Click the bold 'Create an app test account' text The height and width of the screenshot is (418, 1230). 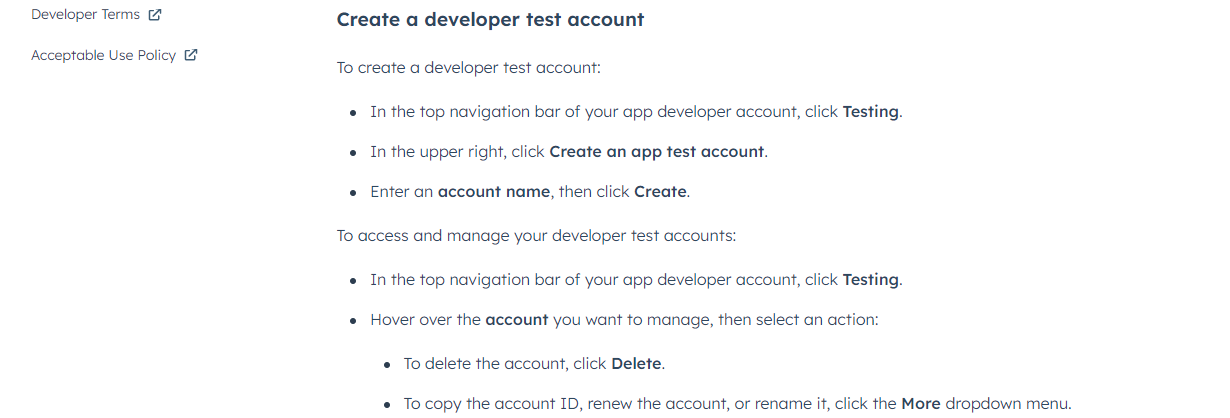[657, 152]
